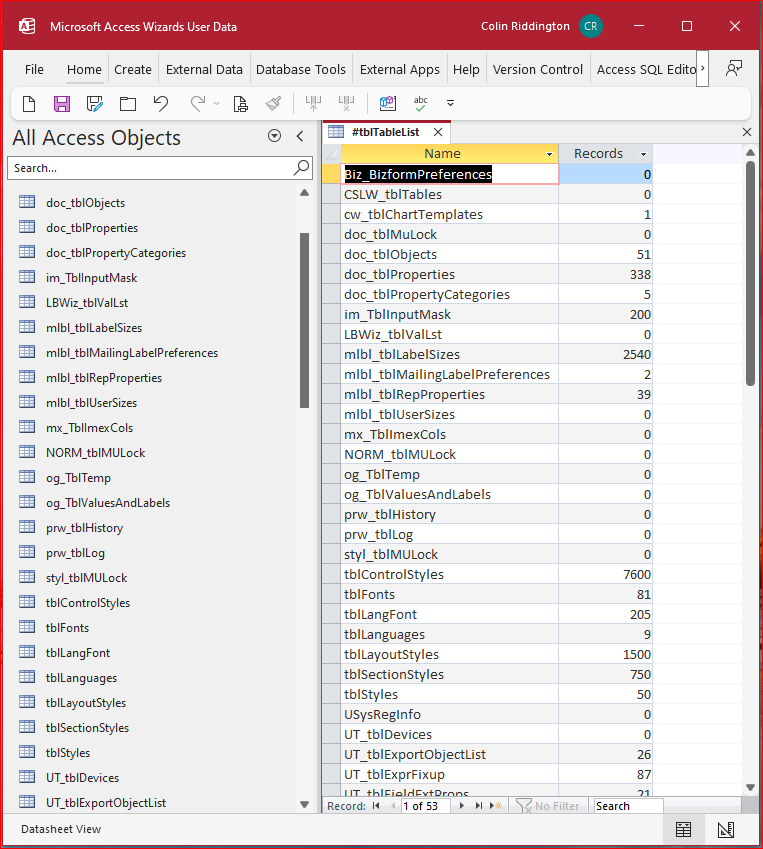Open the CR account avatar
763x849 pixels.
pos(591,26)
